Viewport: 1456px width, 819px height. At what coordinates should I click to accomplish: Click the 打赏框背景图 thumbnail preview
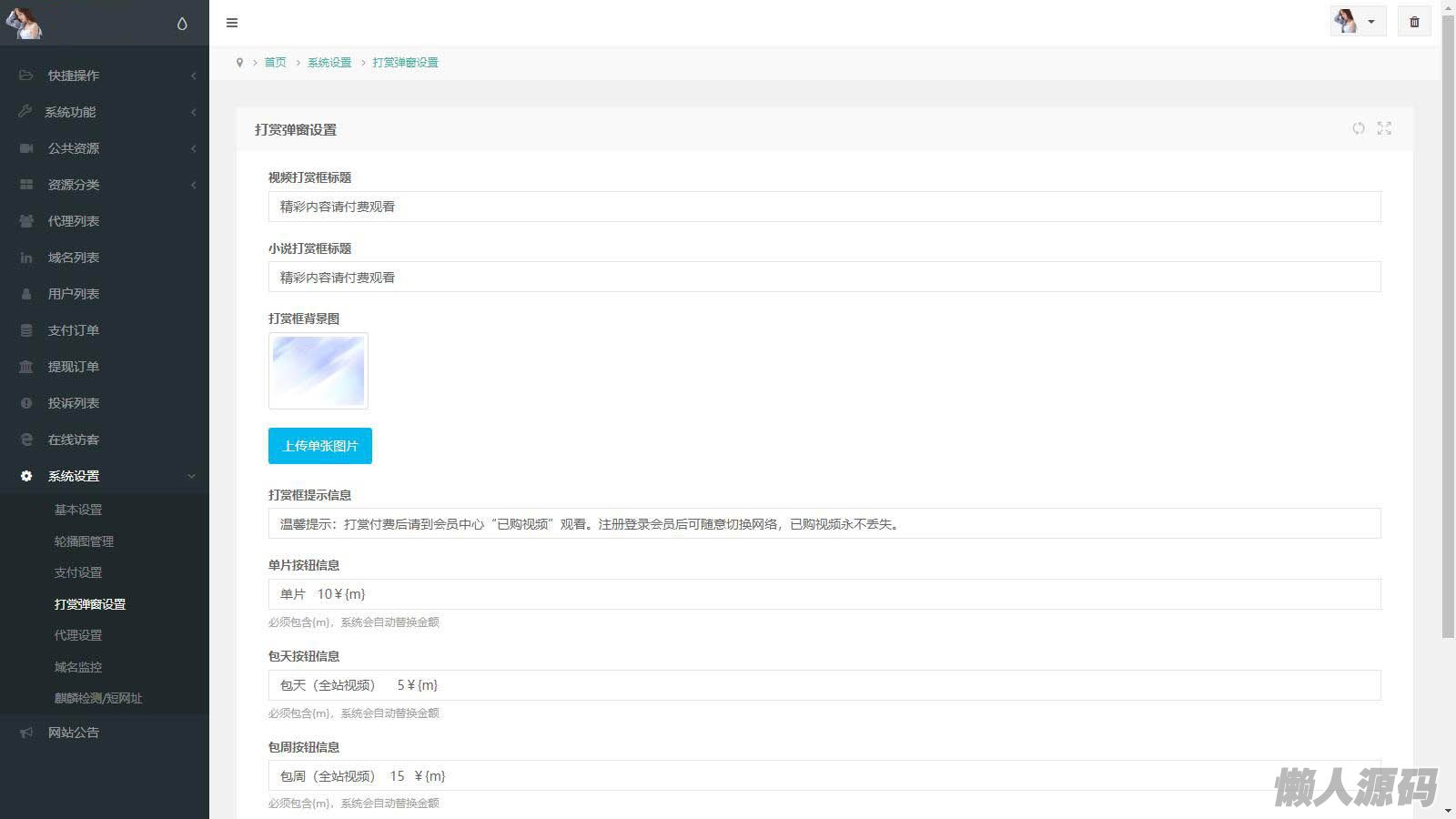pyautogui.click(x=318, y=371)
